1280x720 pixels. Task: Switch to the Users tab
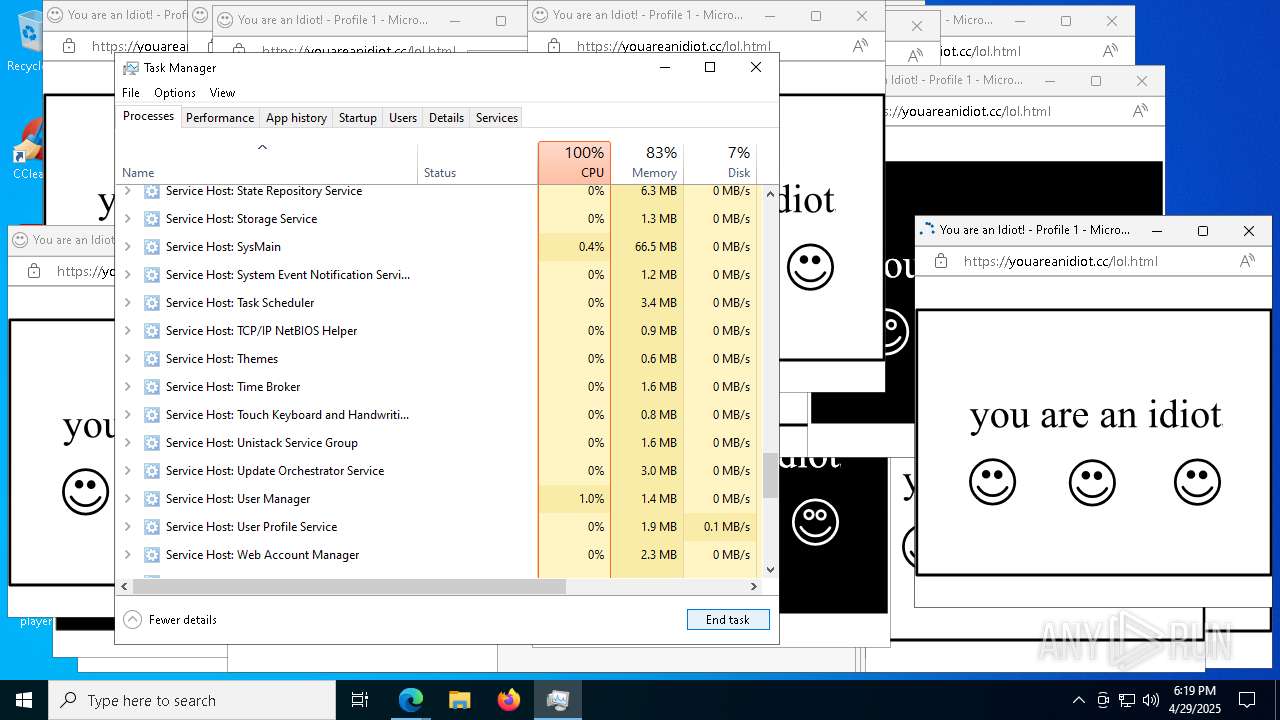pyautogui.click(x=403, y=118)
